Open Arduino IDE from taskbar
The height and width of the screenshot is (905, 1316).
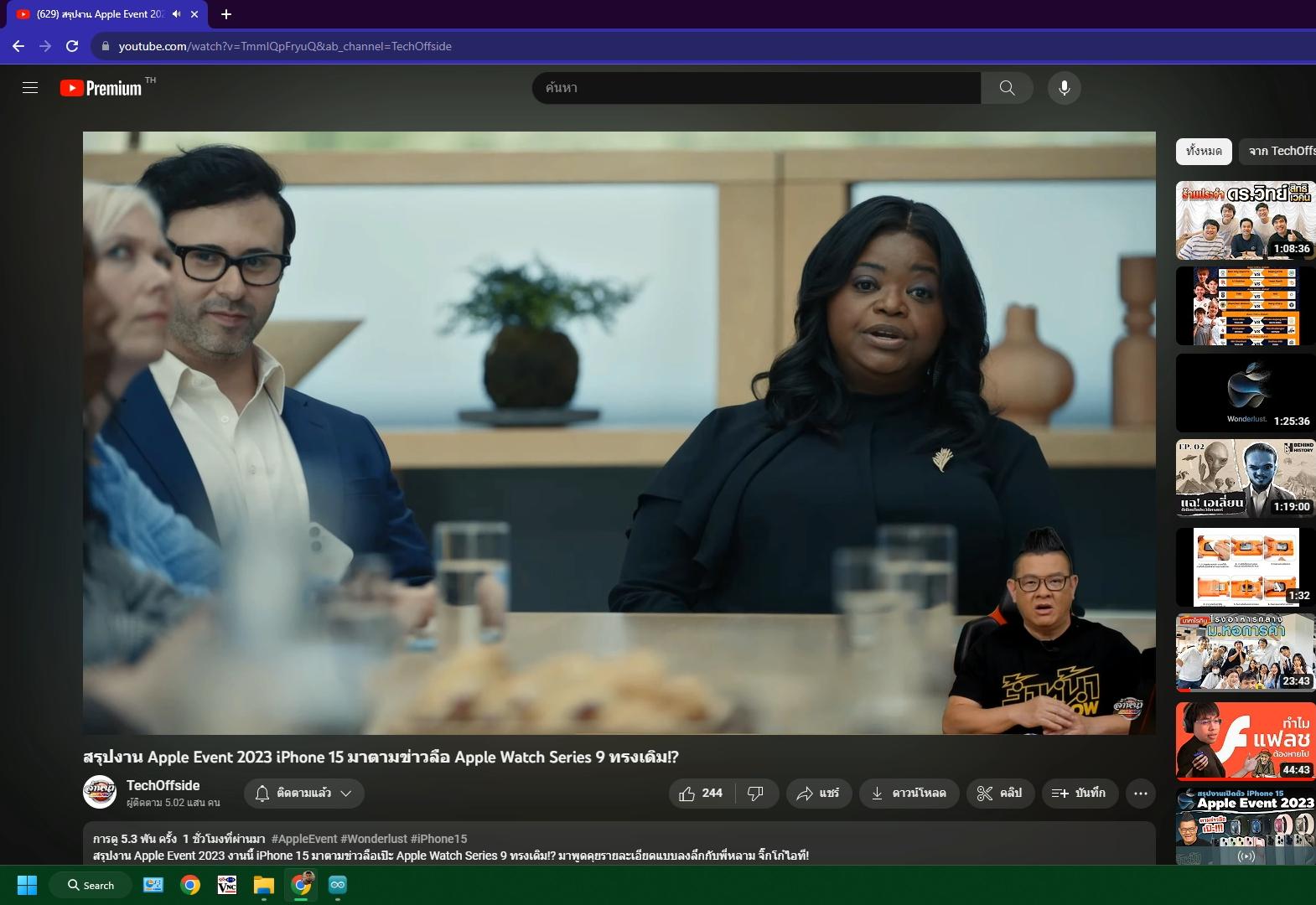pyautogui.click(x=338, y=885)
